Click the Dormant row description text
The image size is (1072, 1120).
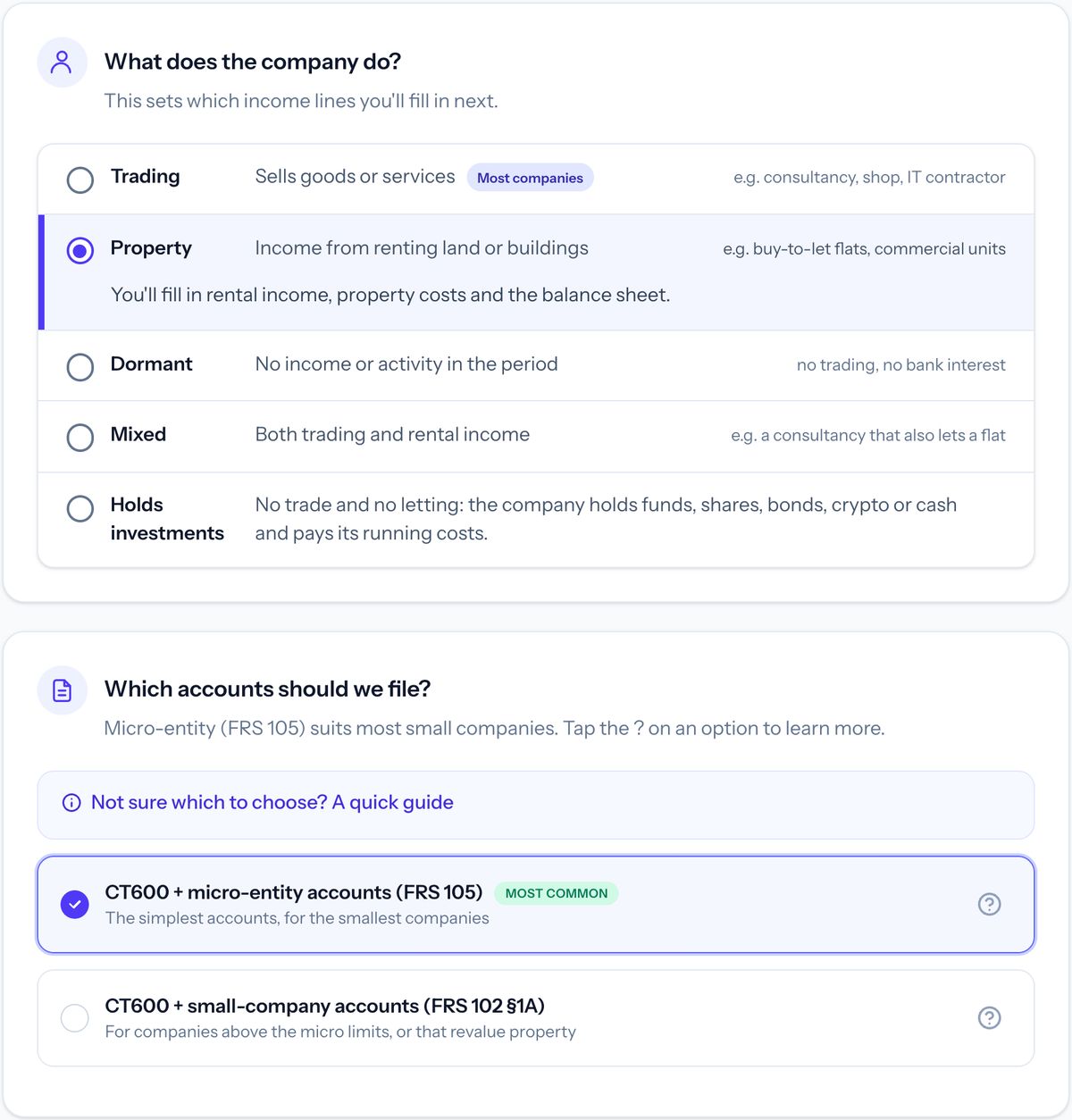click(x=406, y=364)
